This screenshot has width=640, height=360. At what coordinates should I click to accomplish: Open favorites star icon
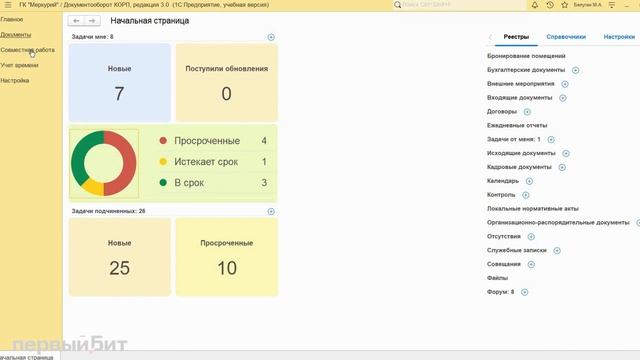click(x=564, y=5)
